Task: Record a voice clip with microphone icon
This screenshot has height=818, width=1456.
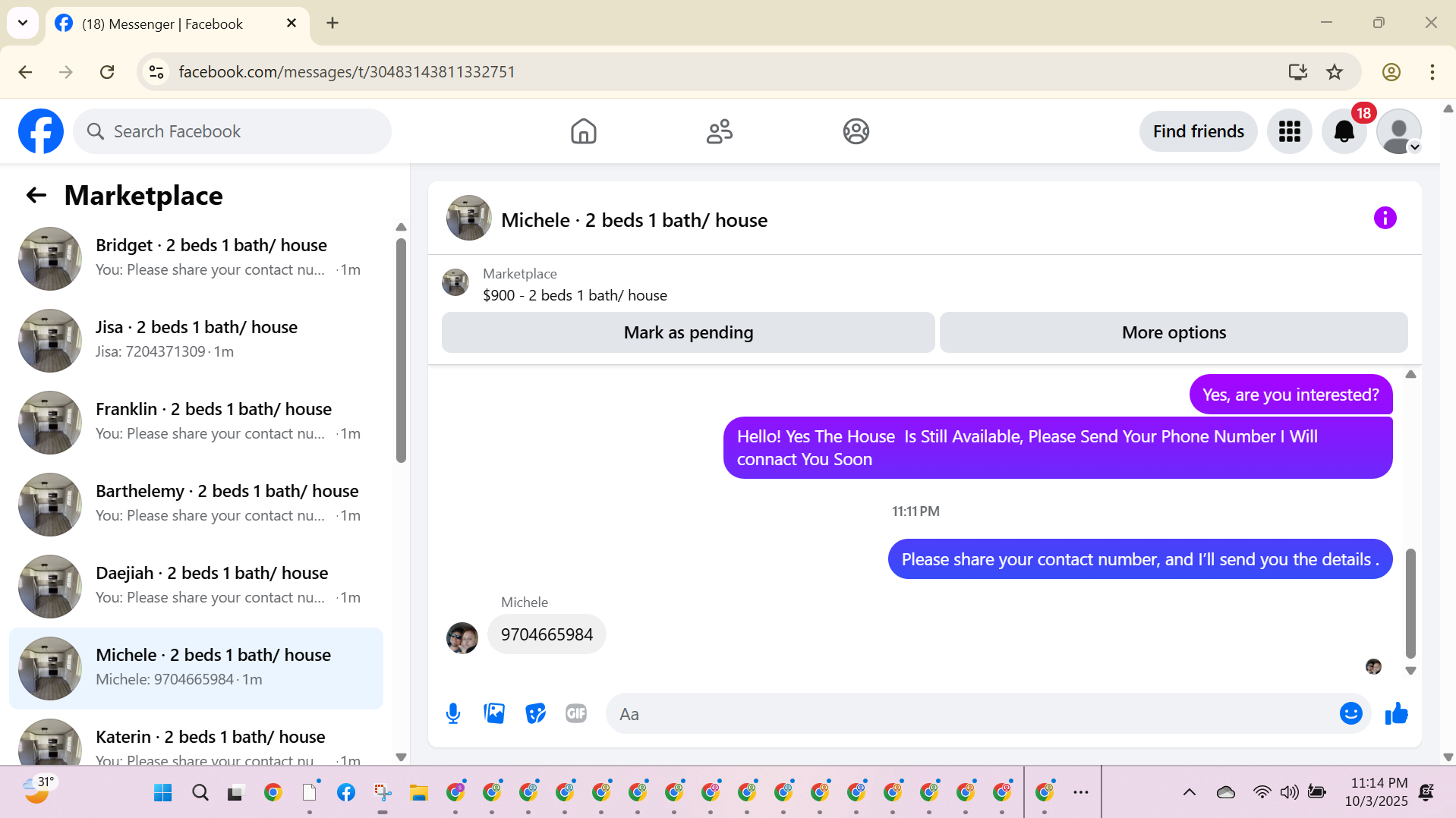Action: point(453,713)
